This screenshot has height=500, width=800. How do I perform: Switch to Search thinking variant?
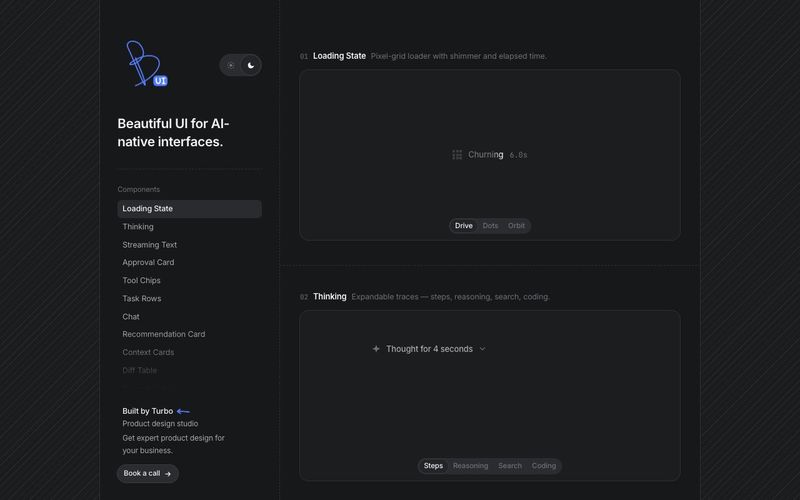coord(510,466)
